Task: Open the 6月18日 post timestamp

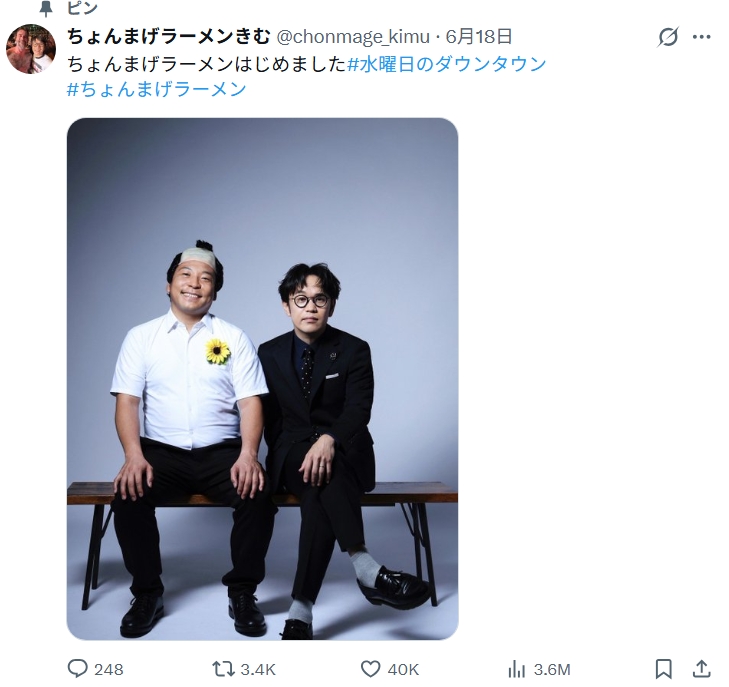Action: coord(479,36)
